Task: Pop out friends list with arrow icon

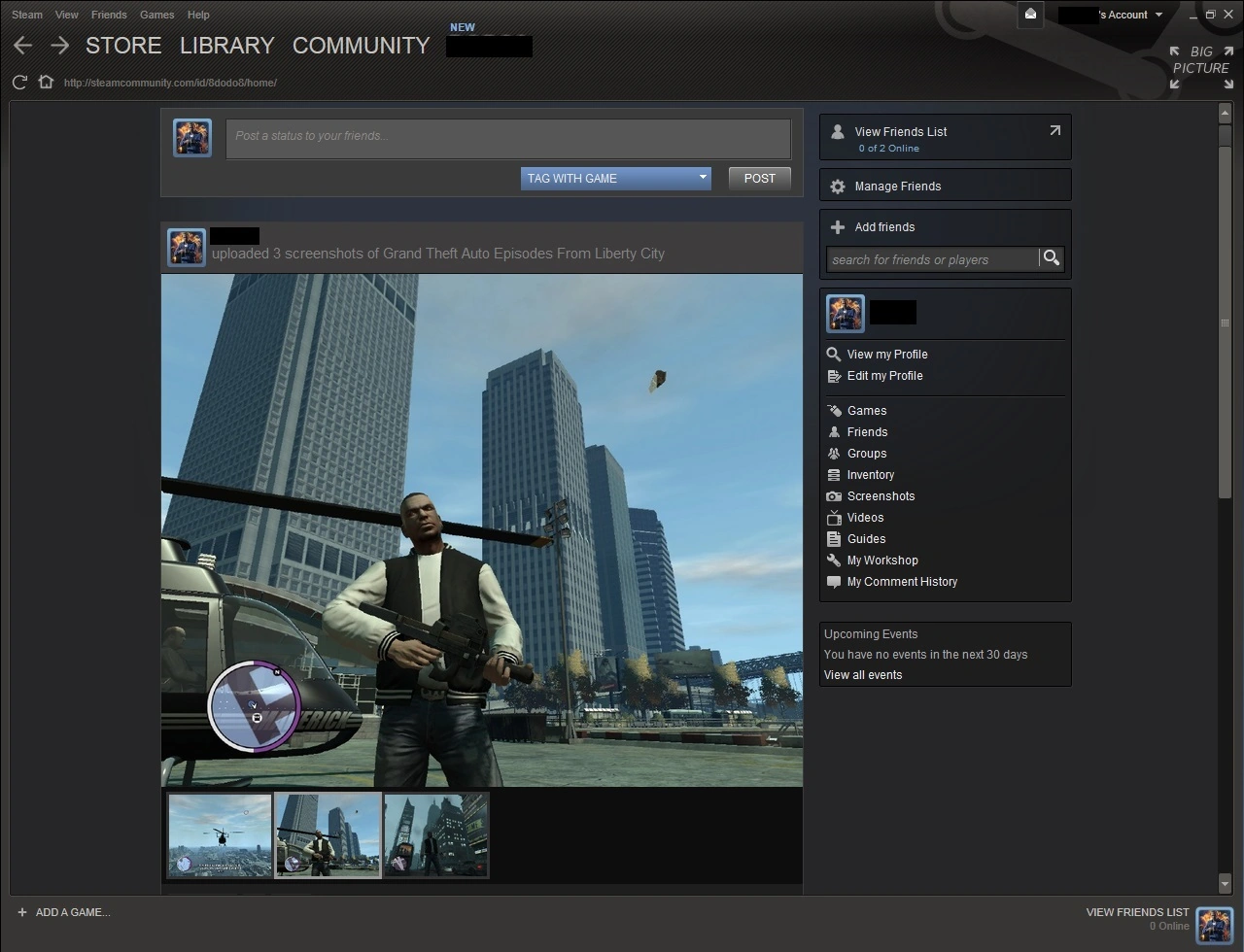Action: click(1054, 130)
